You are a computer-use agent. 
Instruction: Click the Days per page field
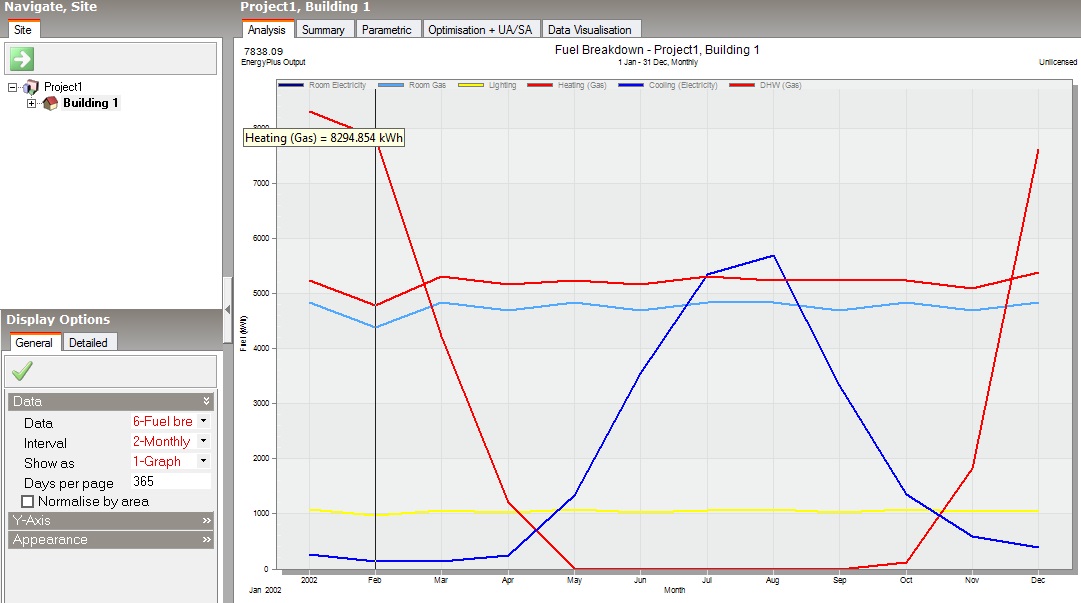click(170, 481)
